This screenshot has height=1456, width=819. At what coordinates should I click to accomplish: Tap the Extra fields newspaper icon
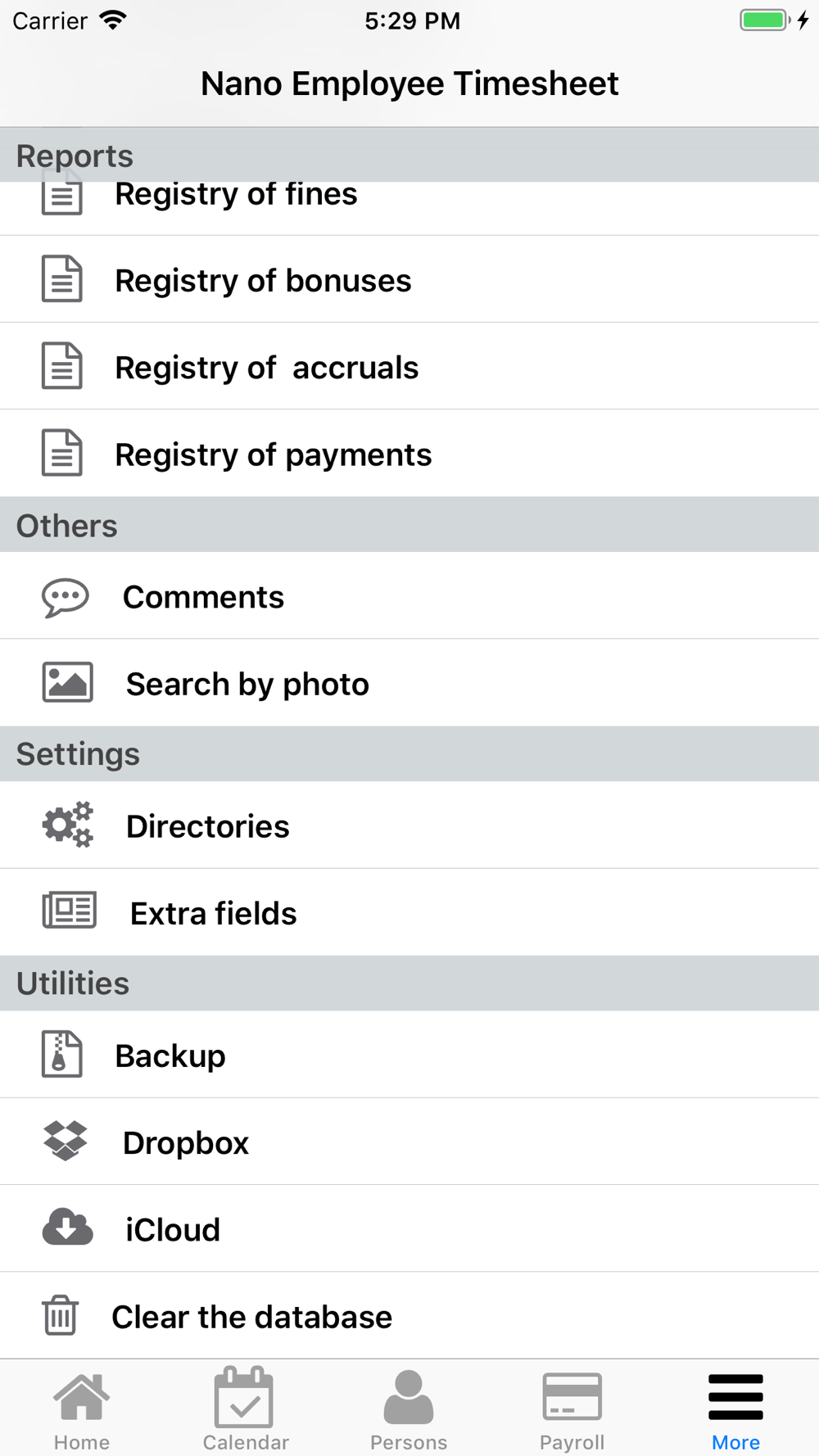70,911
